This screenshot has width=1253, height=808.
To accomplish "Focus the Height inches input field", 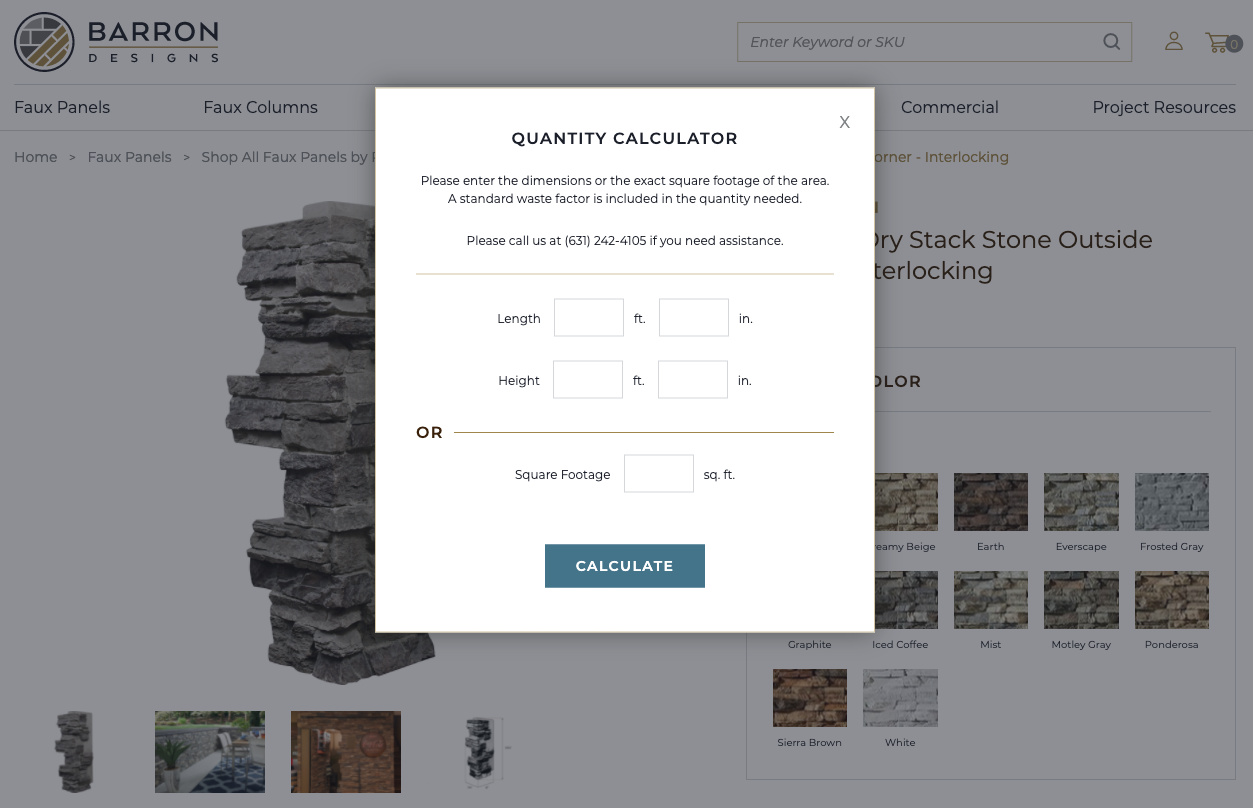I will 693,380.
